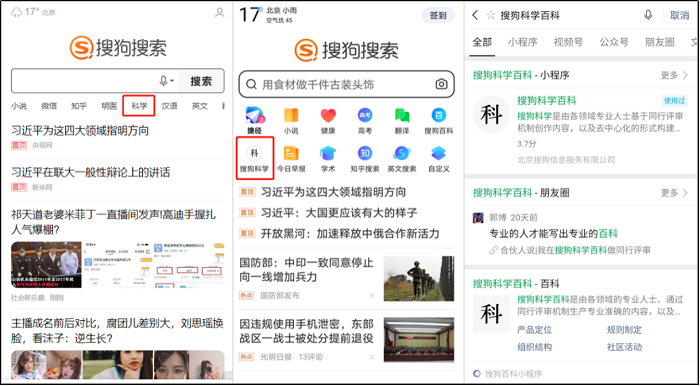Click the 搜索 button in left panel

click(x=201, y=81)
